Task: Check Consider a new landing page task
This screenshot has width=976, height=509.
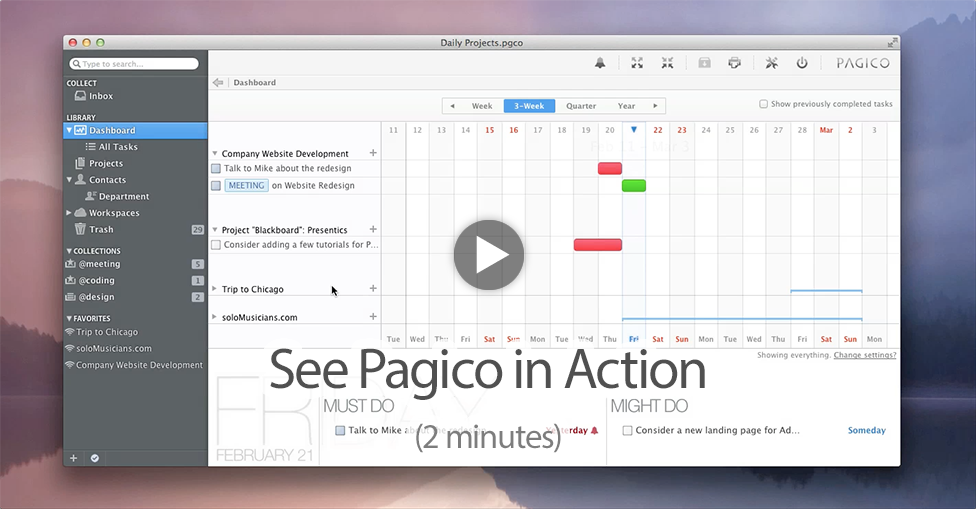Action: pyautogui.click(x=627, y=431)
